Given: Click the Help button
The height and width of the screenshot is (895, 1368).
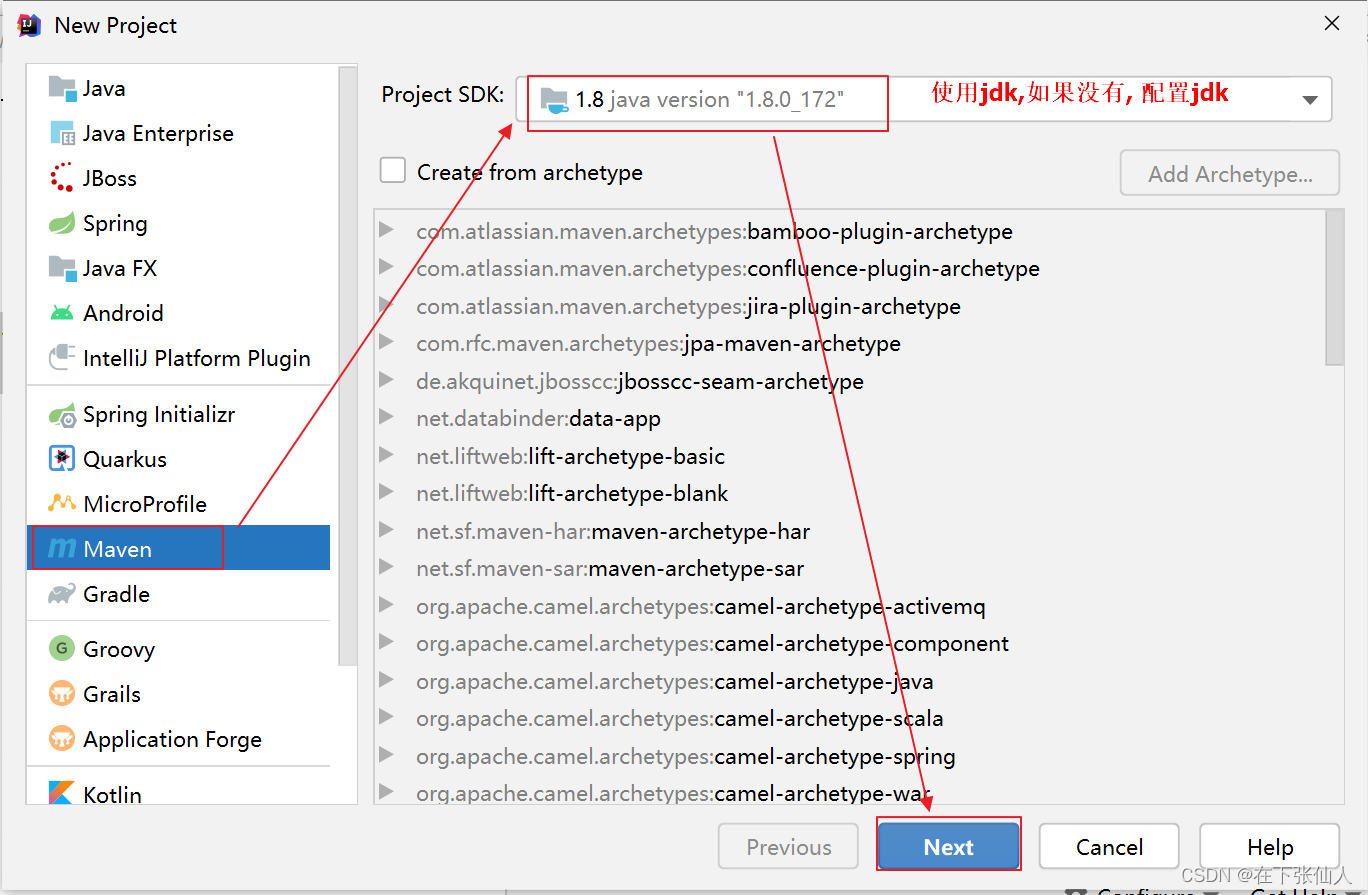Looking at the screenshot, I should pos(1270,847).
